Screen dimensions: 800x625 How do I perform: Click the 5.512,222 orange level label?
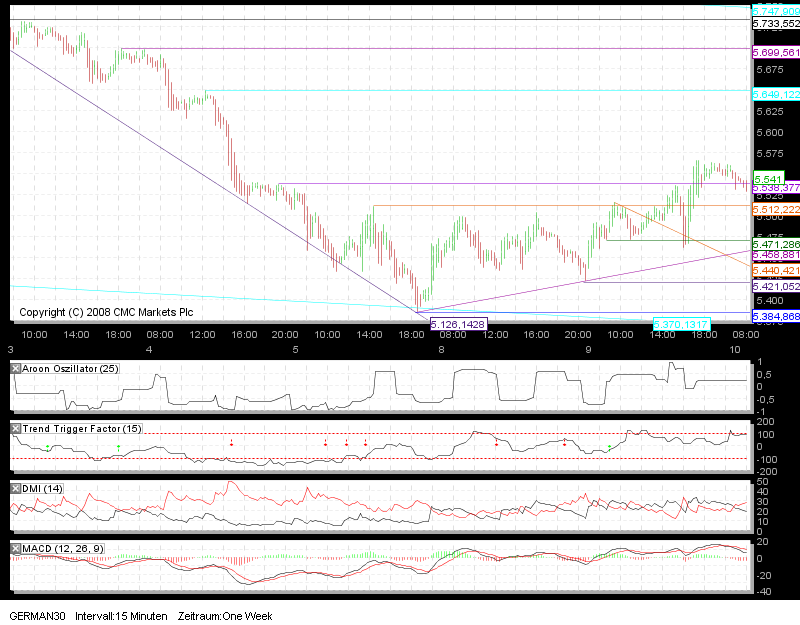776,210
